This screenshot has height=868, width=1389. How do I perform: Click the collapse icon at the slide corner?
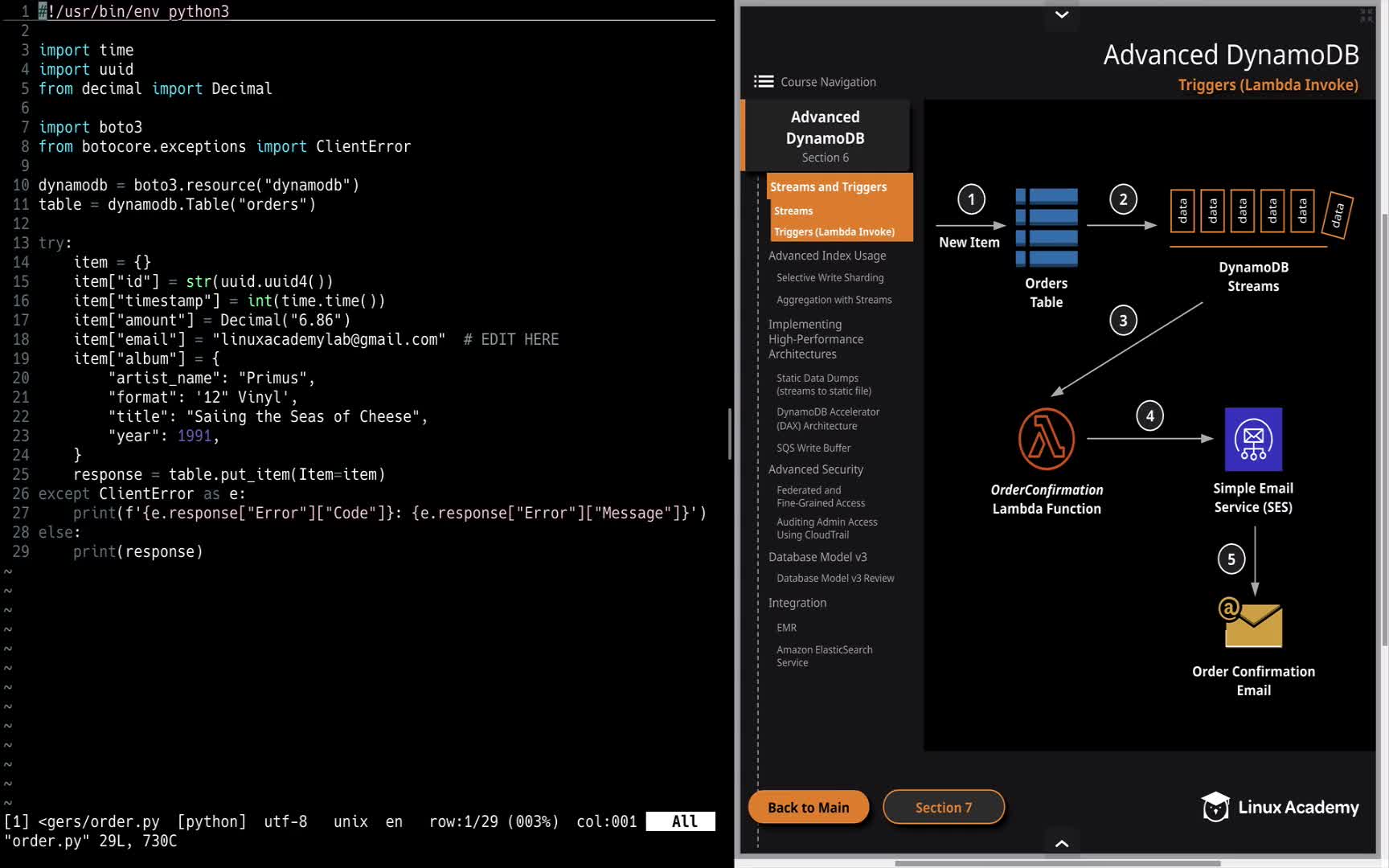(1366, 15)
